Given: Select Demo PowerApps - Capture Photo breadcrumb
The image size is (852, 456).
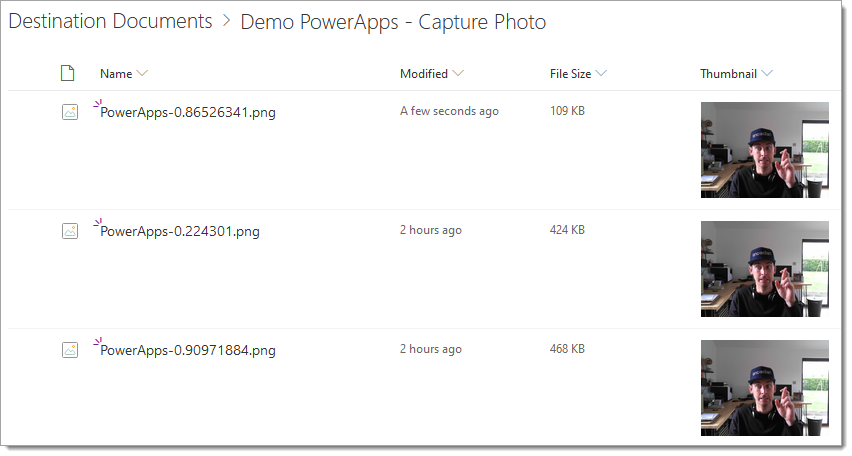Looking at the screenshot, I should (x=393, y=22).
